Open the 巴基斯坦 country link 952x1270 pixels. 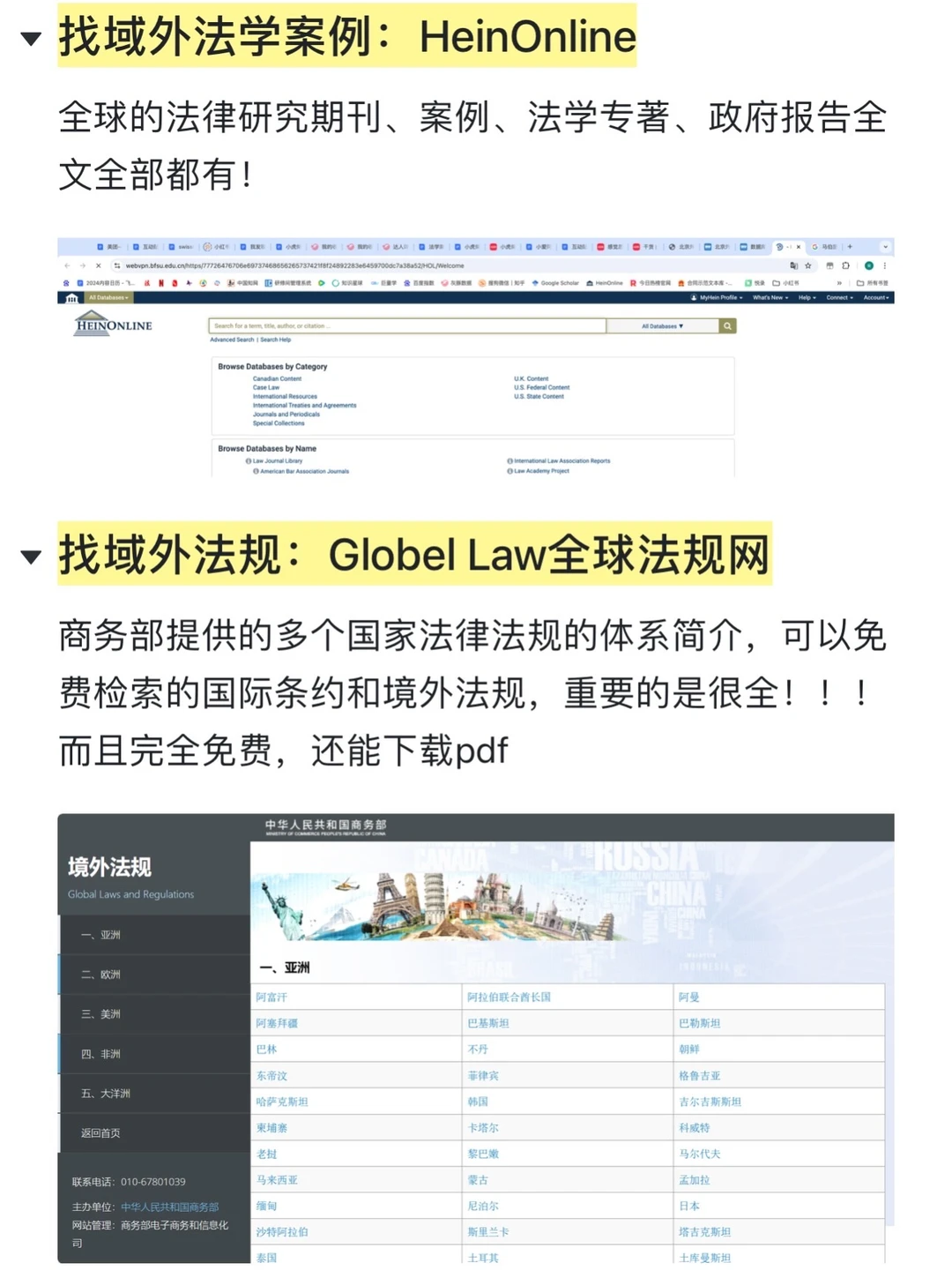[x=488, y=1024]
